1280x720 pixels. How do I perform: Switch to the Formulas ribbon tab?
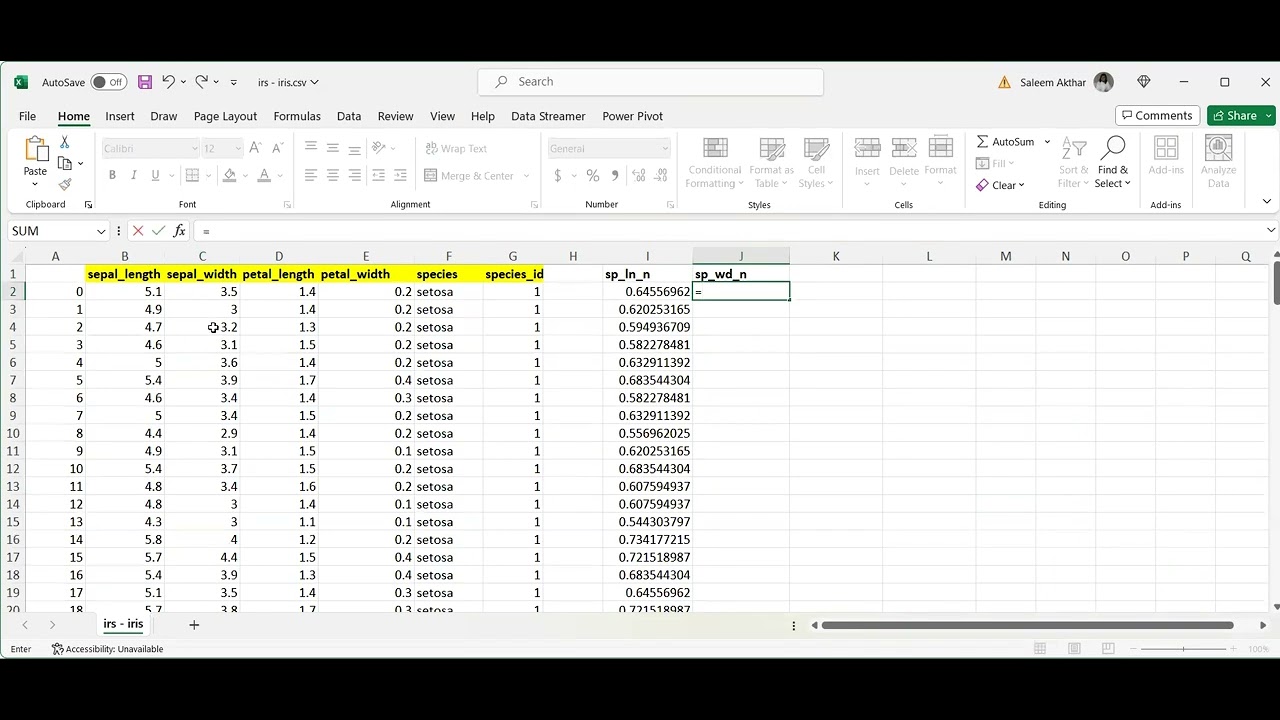(x=297, y=116)
